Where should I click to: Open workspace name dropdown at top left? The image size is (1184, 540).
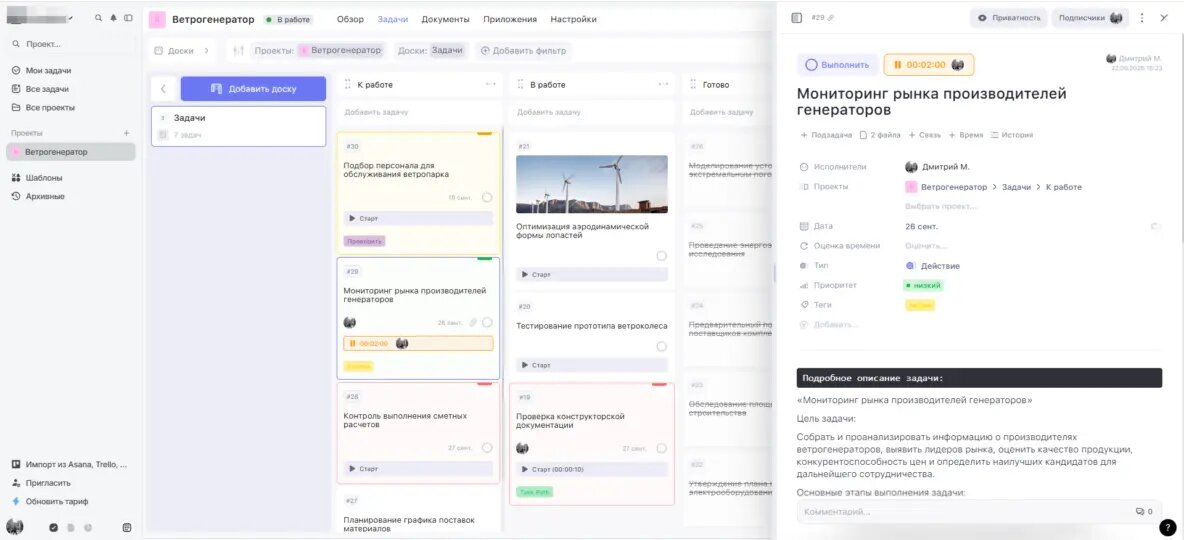tap(40, 17)
